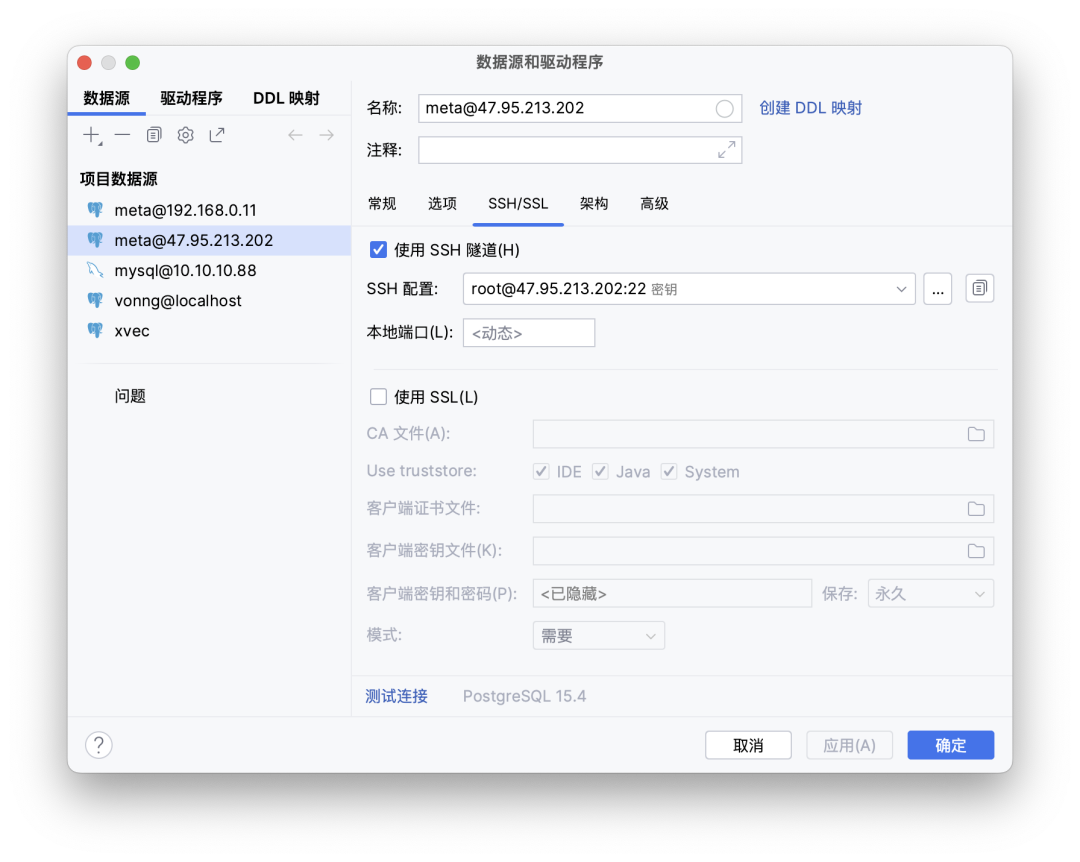Switch to the 高级 tab
The width and height of the screenshot is (1080, 862).
(654, 203)
